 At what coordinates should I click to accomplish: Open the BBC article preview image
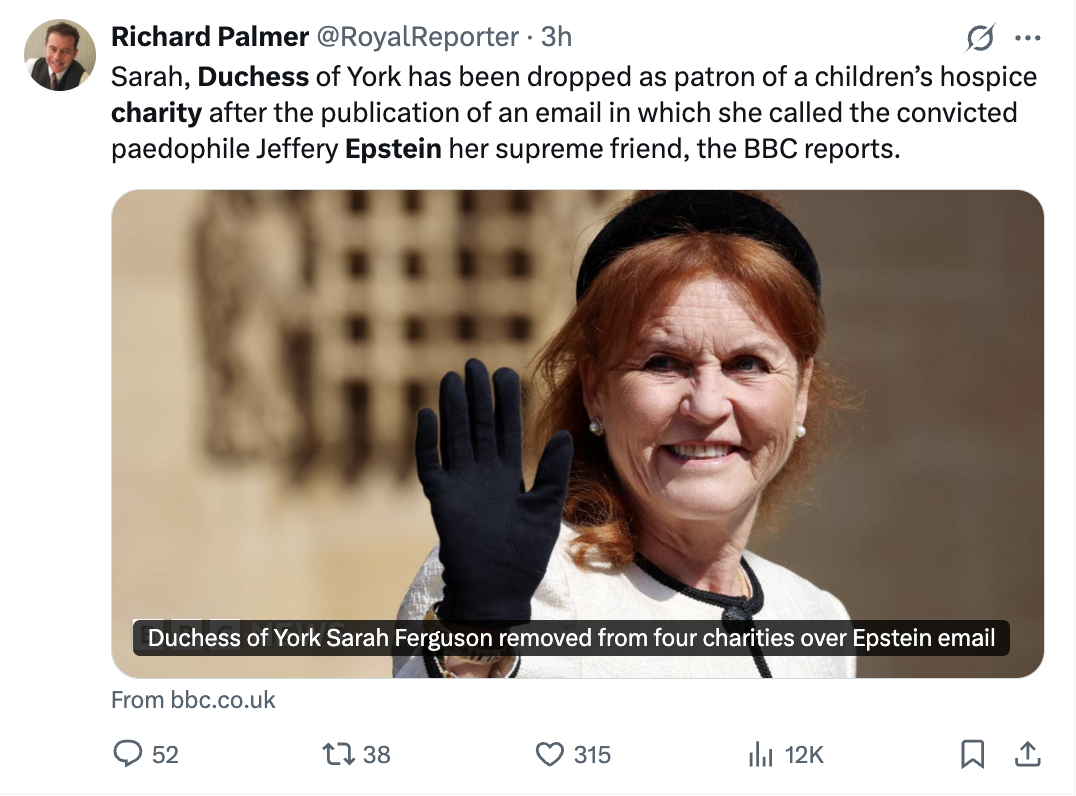577,400
